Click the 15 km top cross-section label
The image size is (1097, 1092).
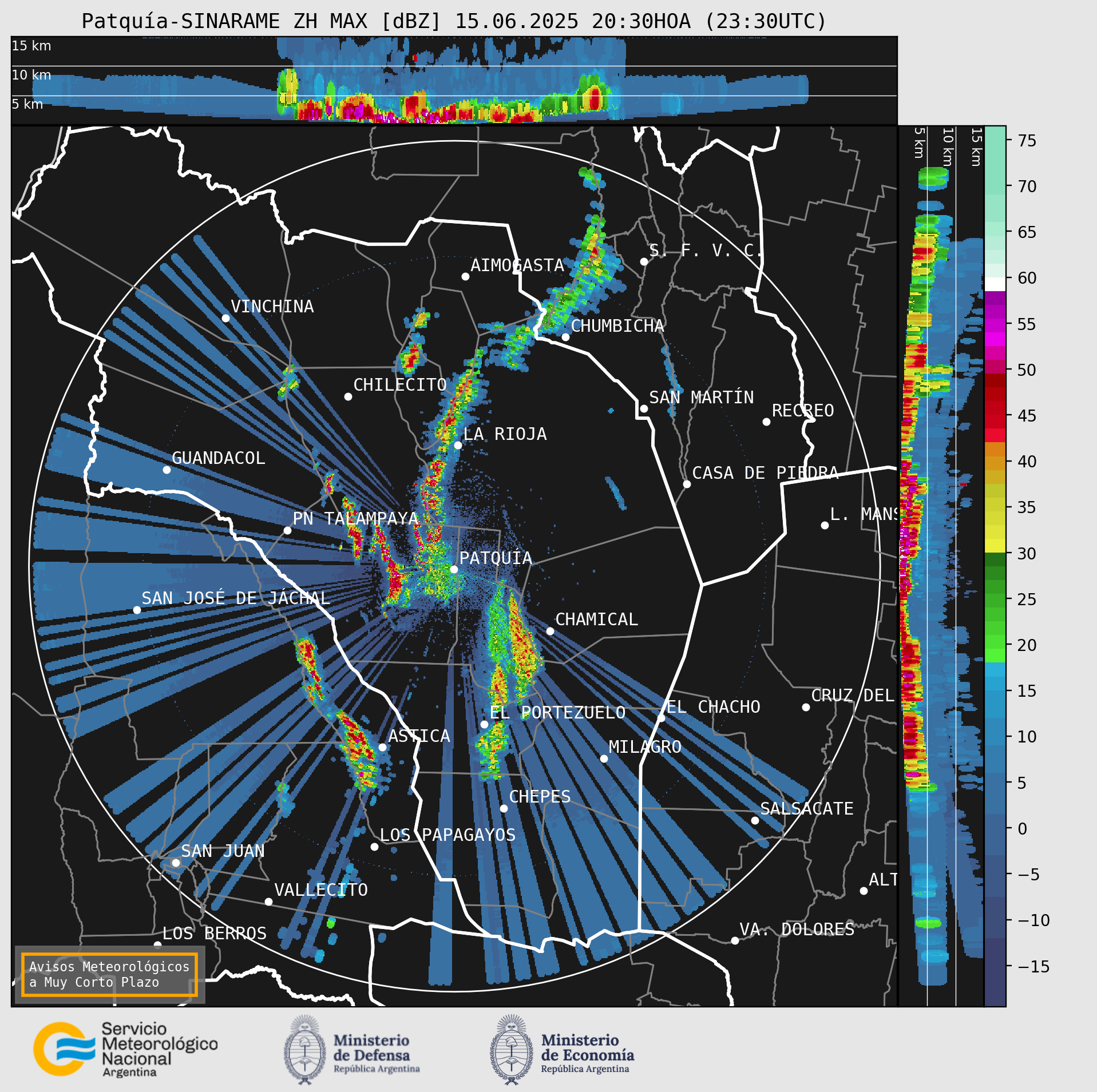tap(31, 46)
